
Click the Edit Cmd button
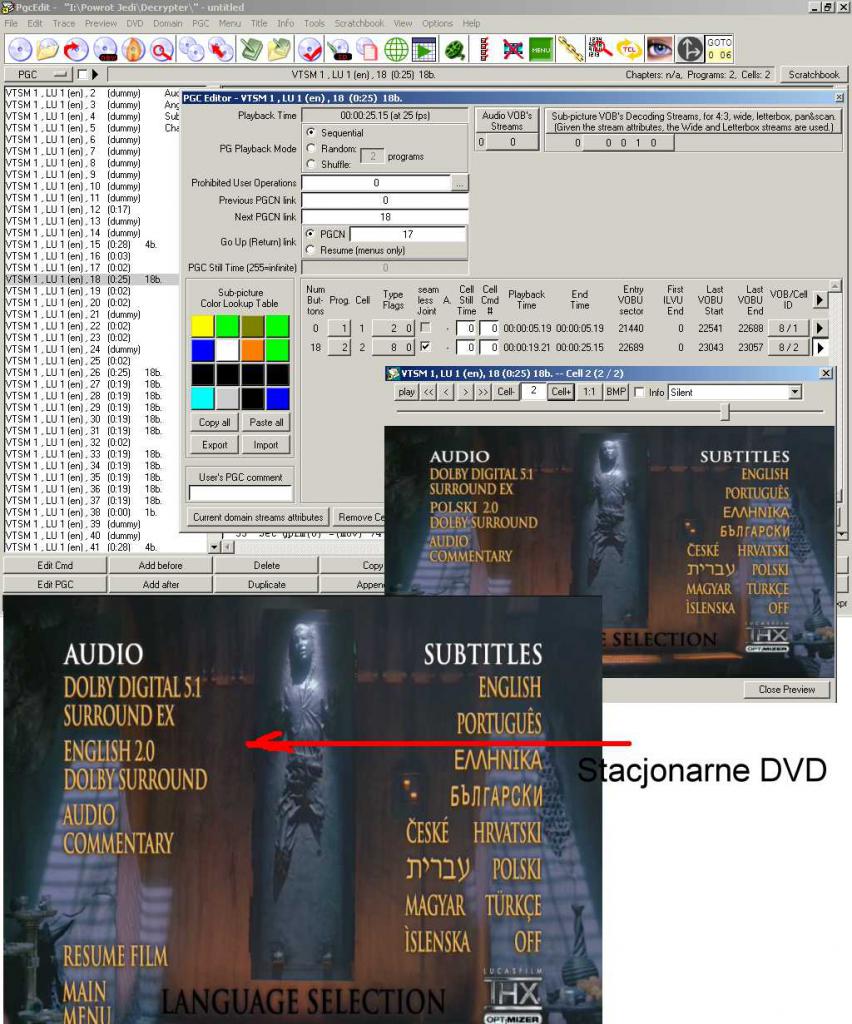coord(55,566)
